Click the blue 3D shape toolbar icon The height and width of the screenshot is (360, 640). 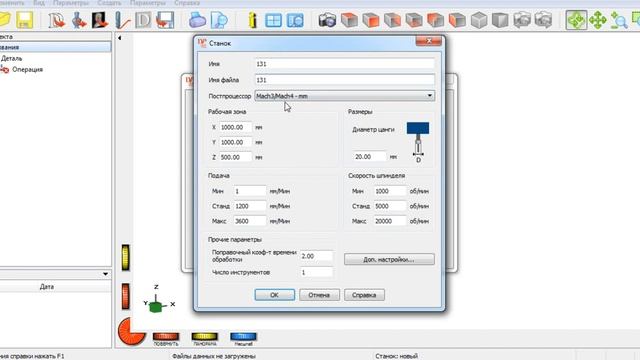click(x=197, y=20)
